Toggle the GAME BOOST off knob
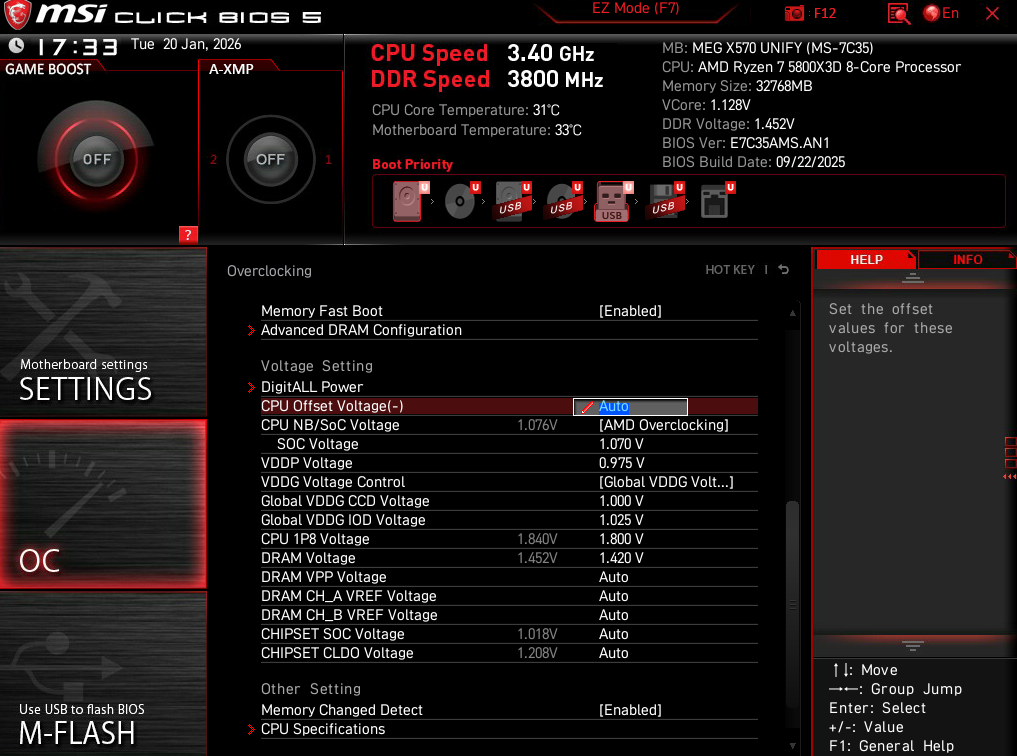The width and height of the screenshot is (1017, 756). click(x=97, y=159)
